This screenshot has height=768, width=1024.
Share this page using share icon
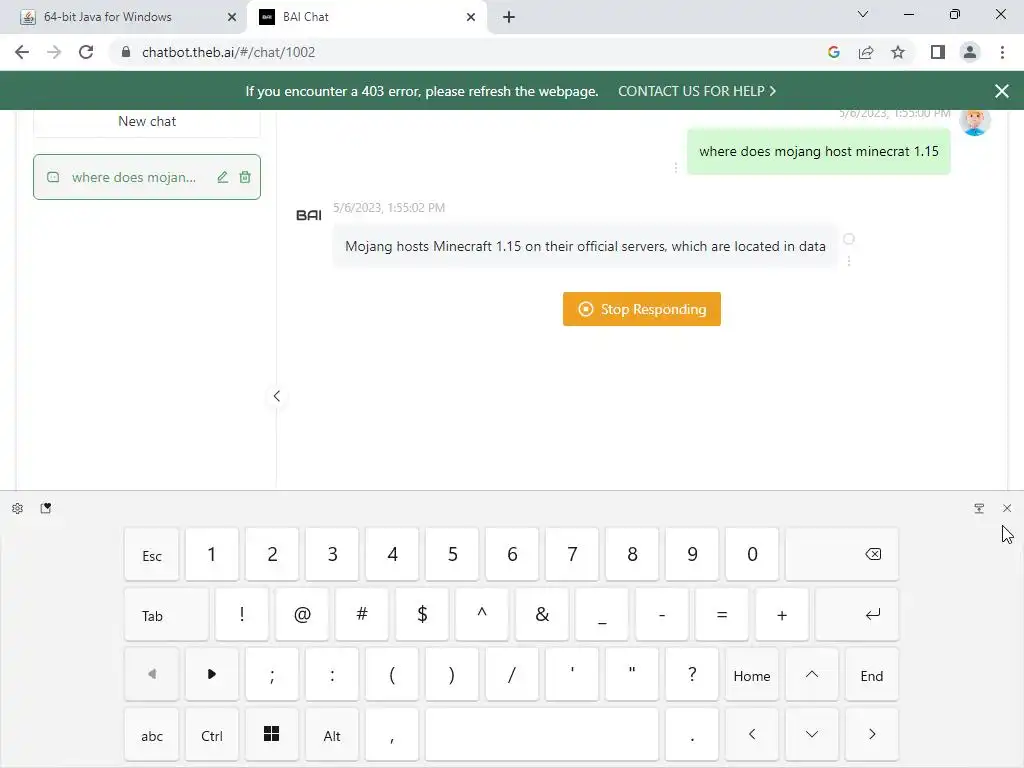(x=866, y=52)
